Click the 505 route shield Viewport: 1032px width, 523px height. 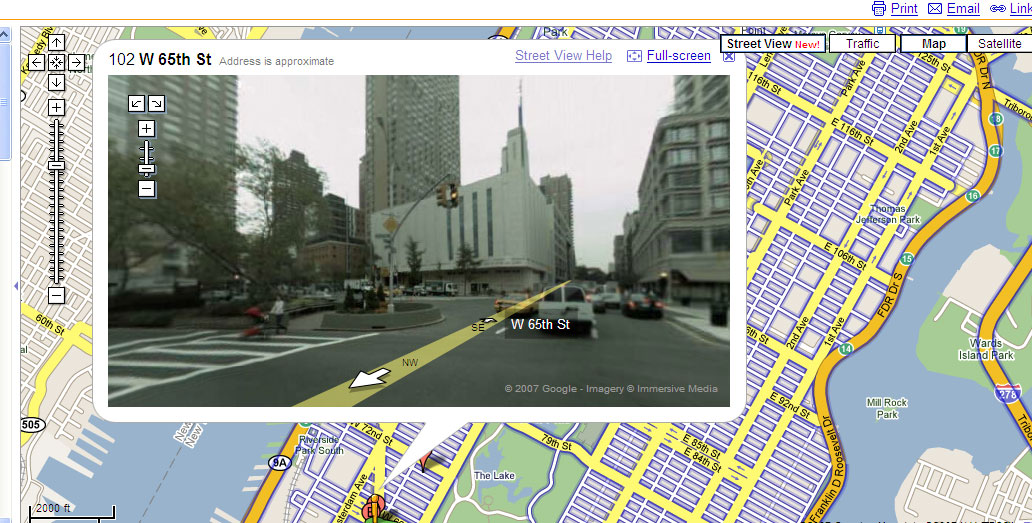click(x=31, y=424)
